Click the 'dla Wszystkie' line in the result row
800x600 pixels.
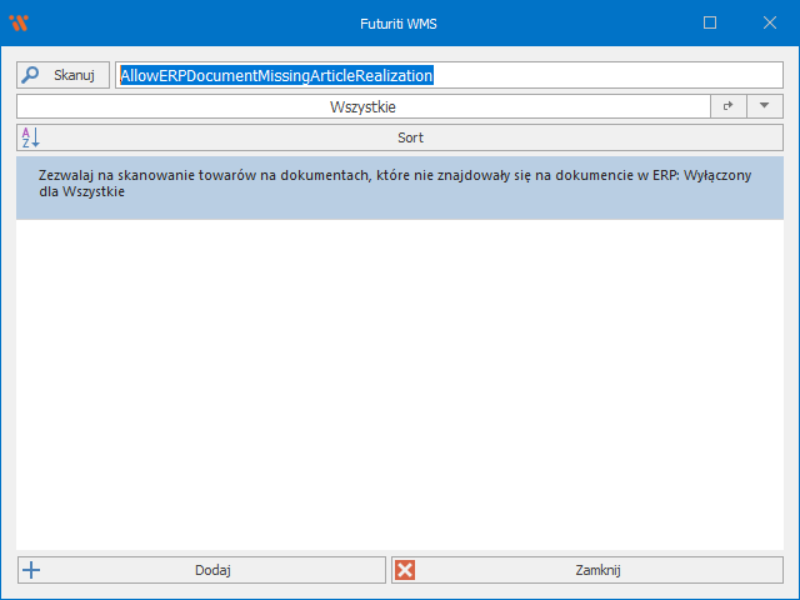[x=82, y=192]
